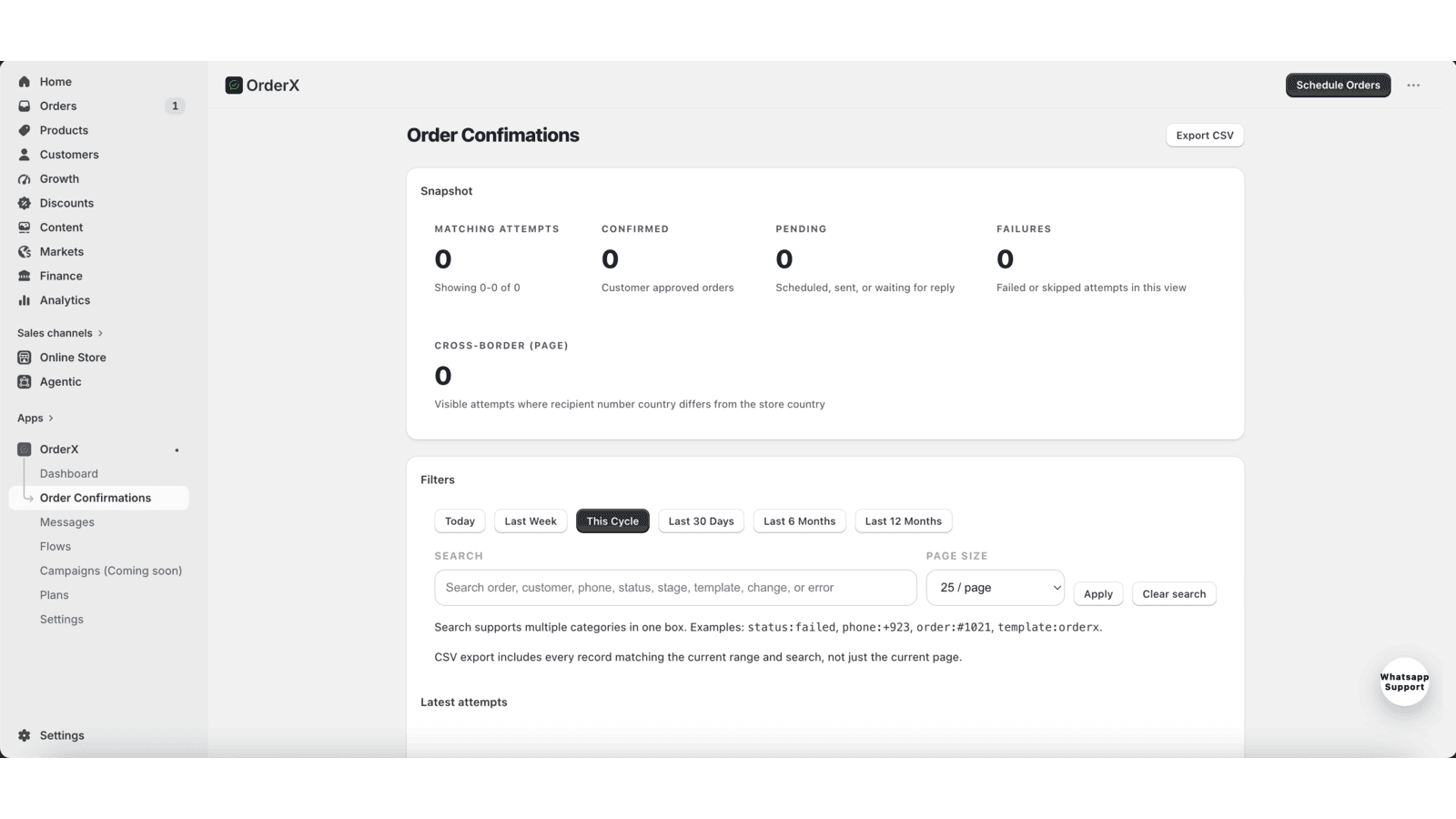The image size is (1456, 819).
Task: Click the Snapshot section title
Action: 446,191
